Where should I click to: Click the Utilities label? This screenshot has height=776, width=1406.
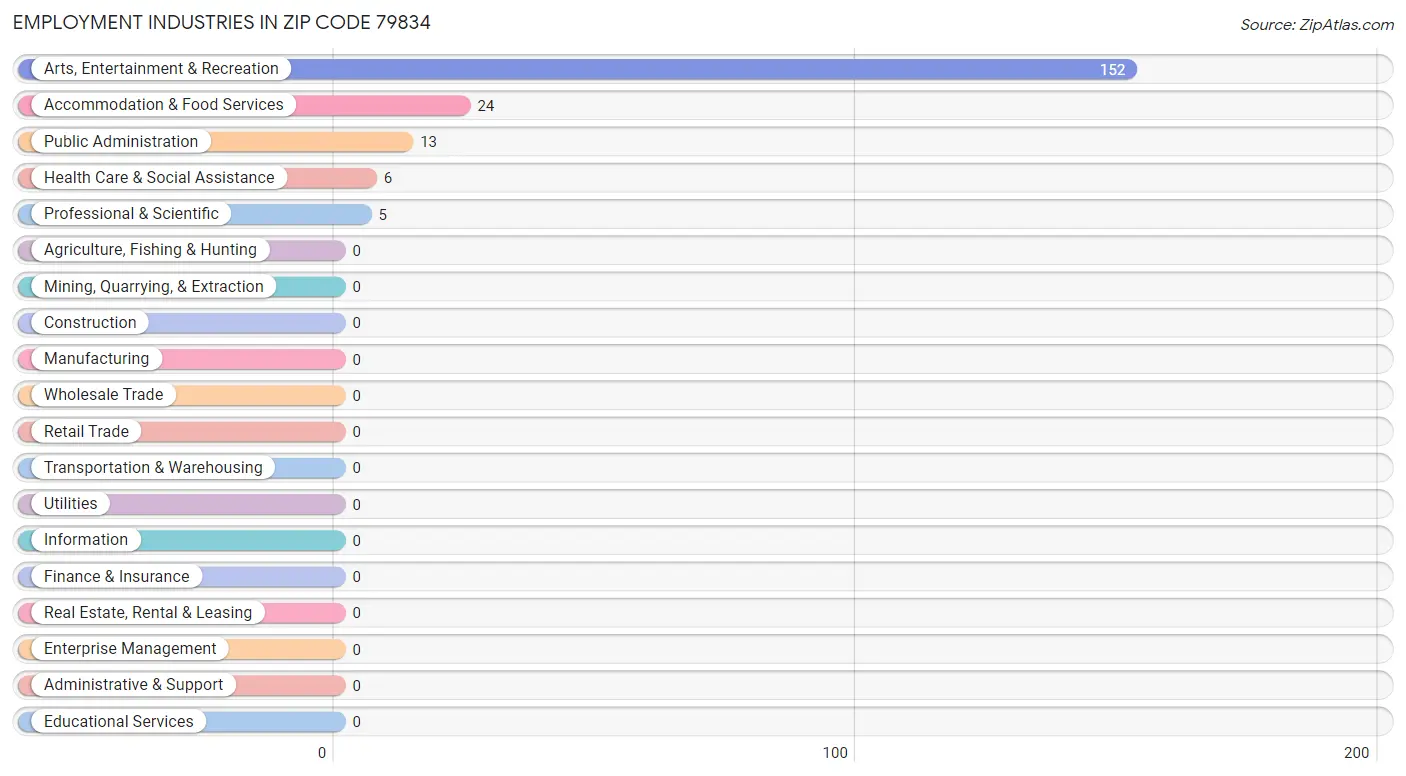pos(71,504)
